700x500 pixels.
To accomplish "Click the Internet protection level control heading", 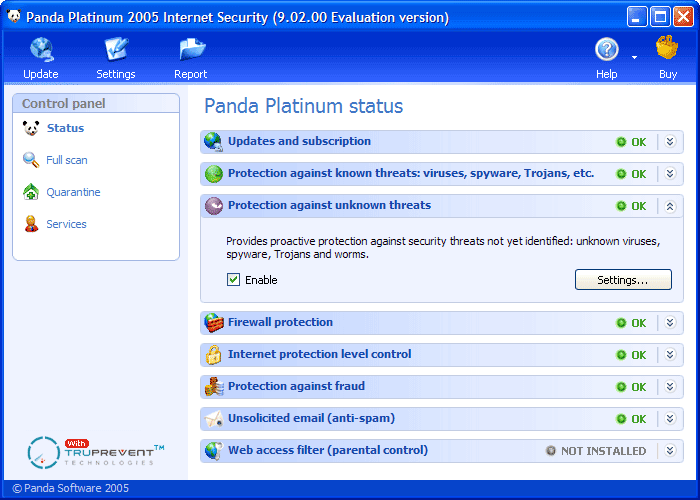I will pyautogui.click(x=320, y=354).
